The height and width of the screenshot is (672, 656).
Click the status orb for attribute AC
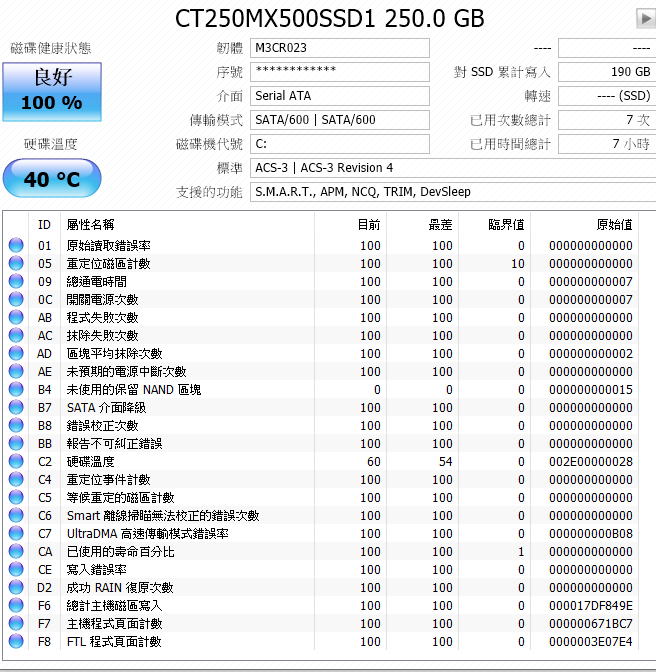click(x=16, y=335)
